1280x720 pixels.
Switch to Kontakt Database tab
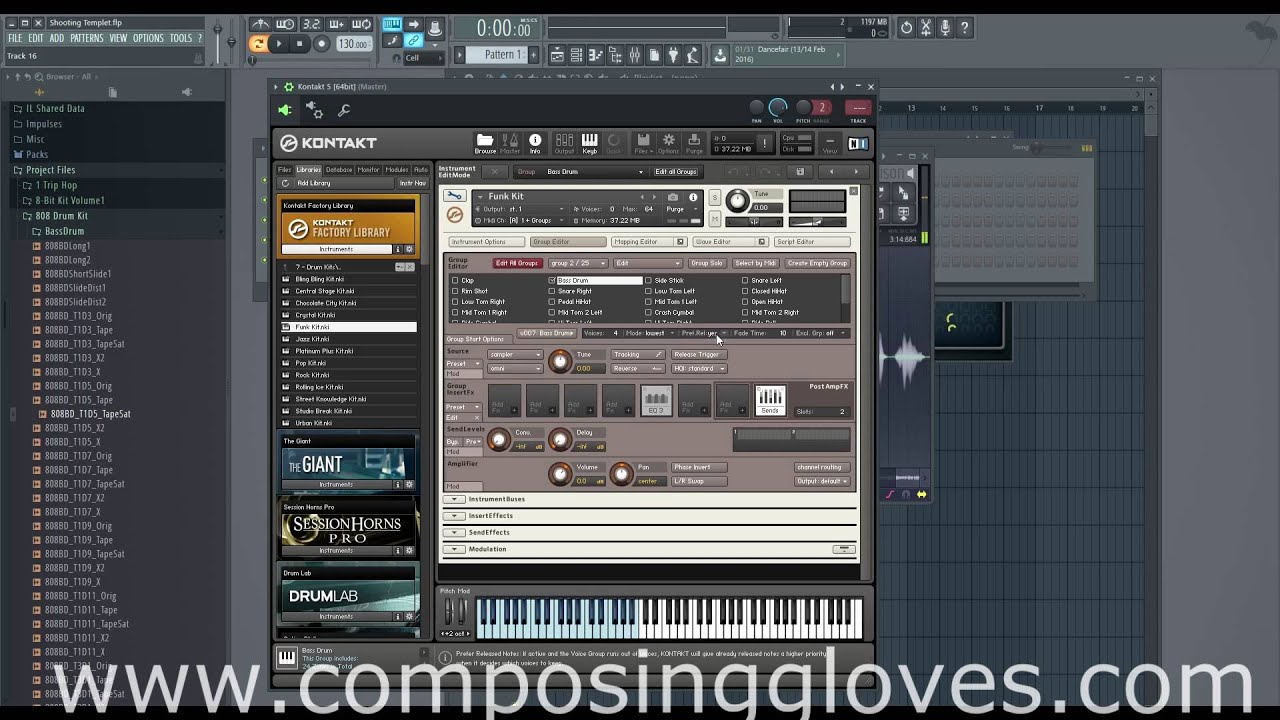[x=339, y=170]
